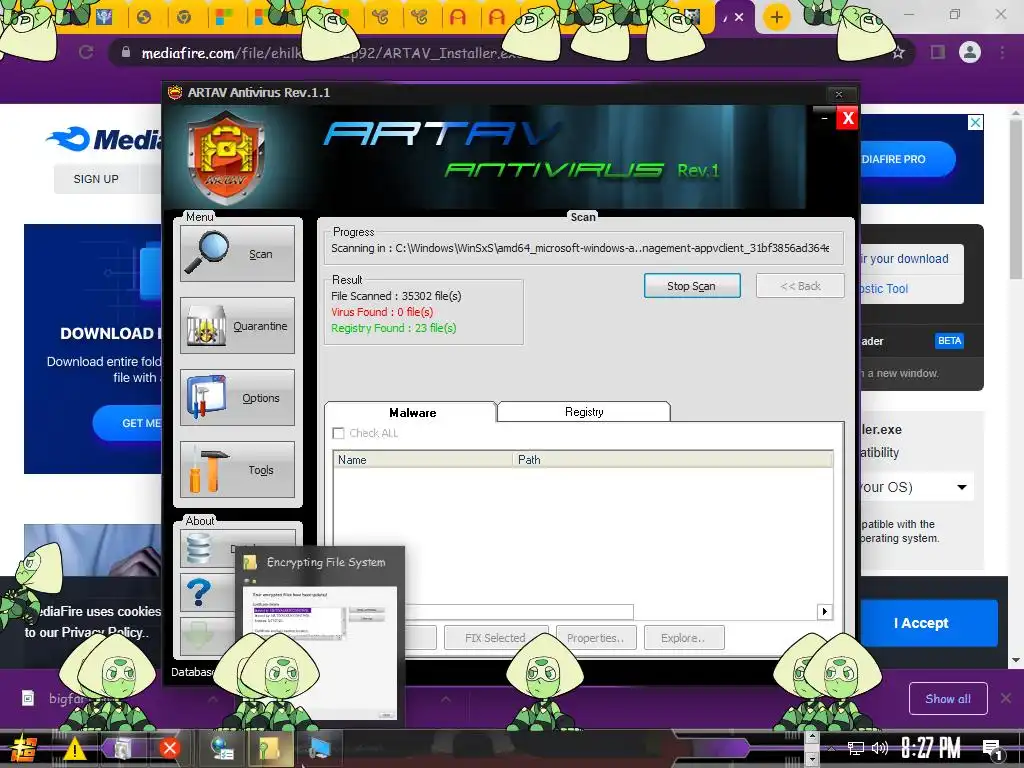
Task: Click the Stop Scan button
Action: point(692,286)
